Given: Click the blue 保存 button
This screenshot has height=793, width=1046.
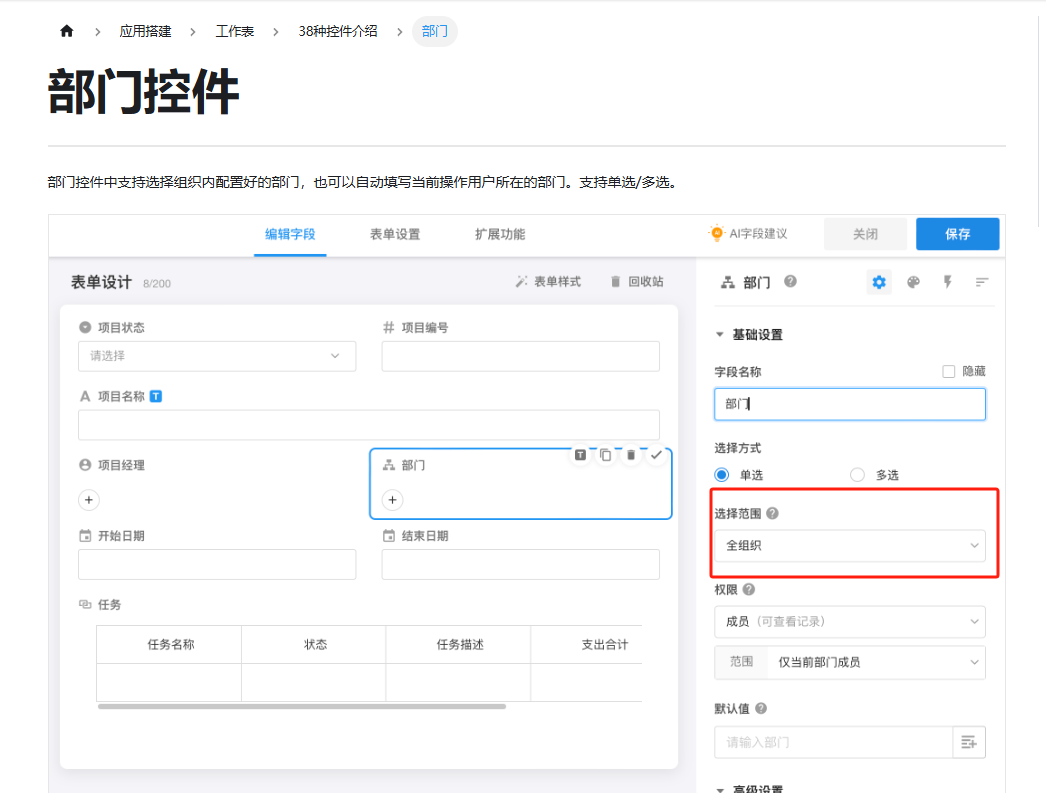Looking at the screenshot, I should (957, 234).
